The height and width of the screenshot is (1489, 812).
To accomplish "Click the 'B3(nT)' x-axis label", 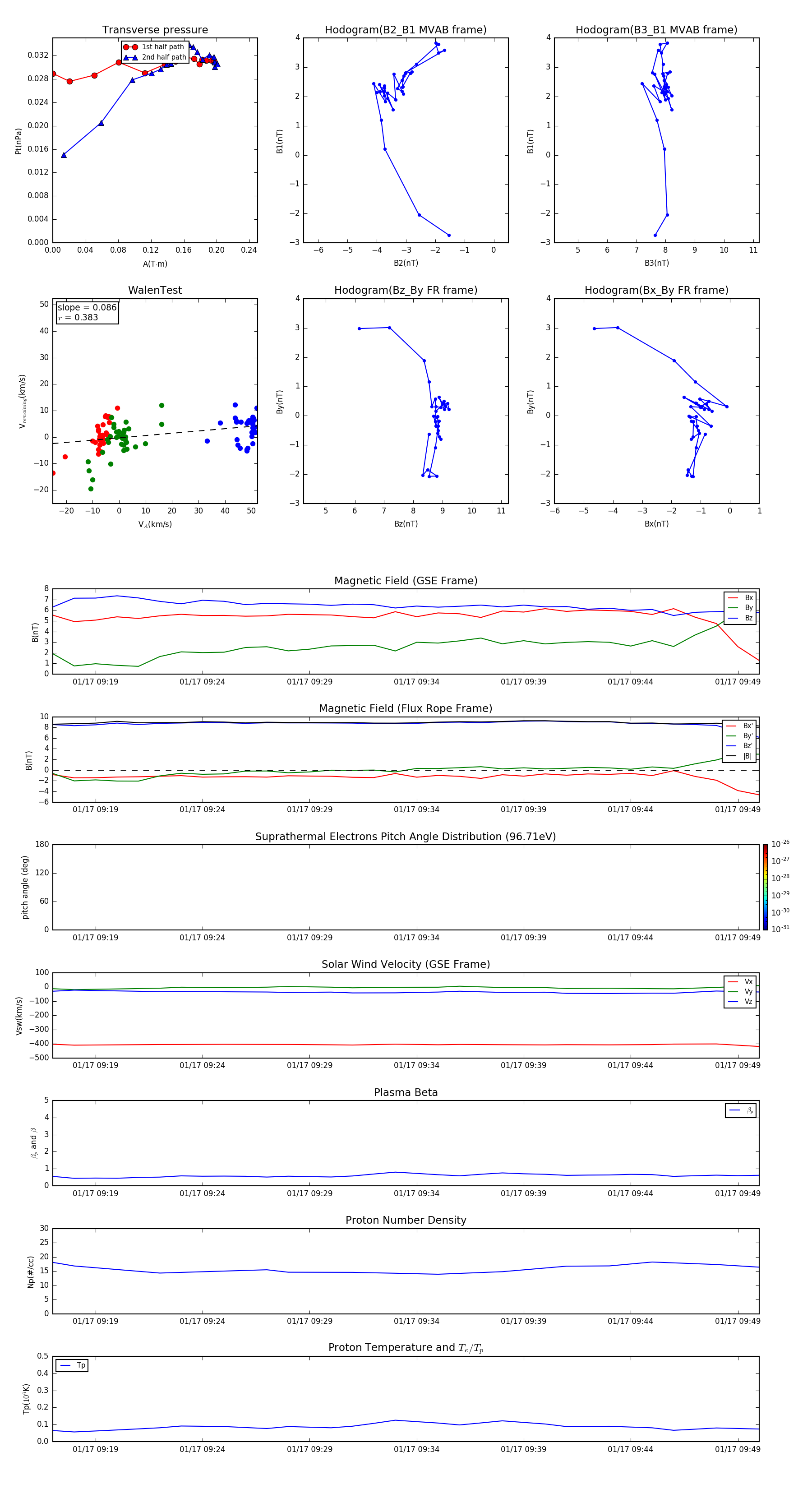I will tap(656, 263).
